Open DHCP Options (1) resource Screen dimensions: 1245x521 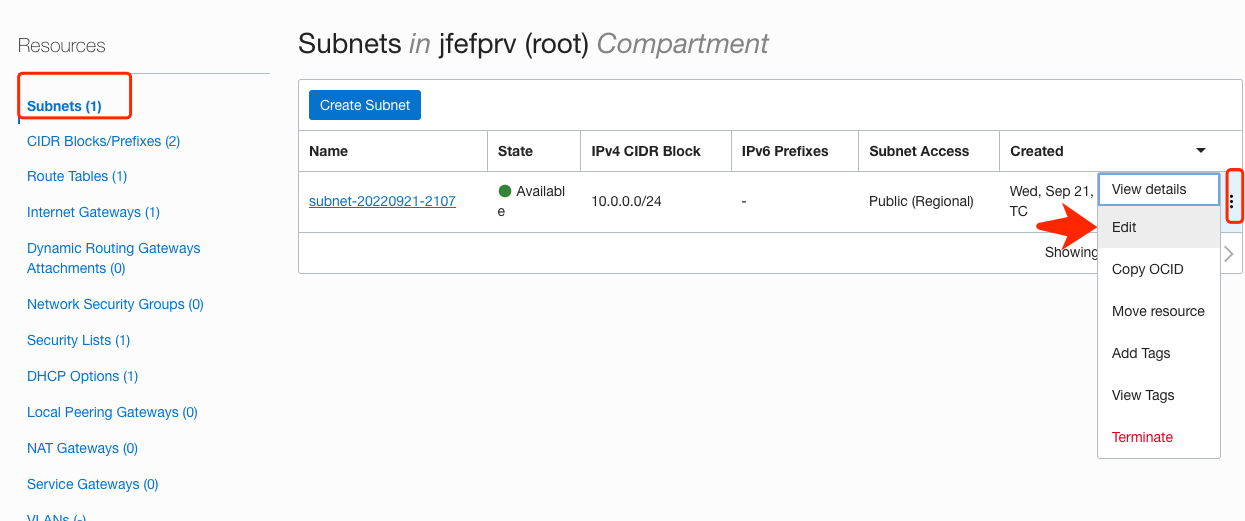tap(82, 376)
